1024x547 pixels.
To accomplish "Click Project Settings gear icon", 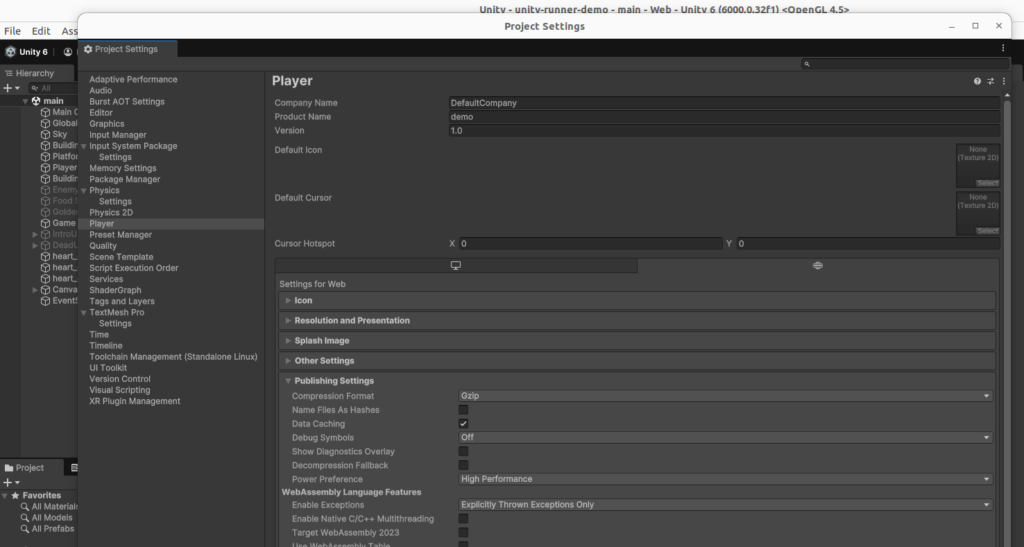I will pos(88,49).
